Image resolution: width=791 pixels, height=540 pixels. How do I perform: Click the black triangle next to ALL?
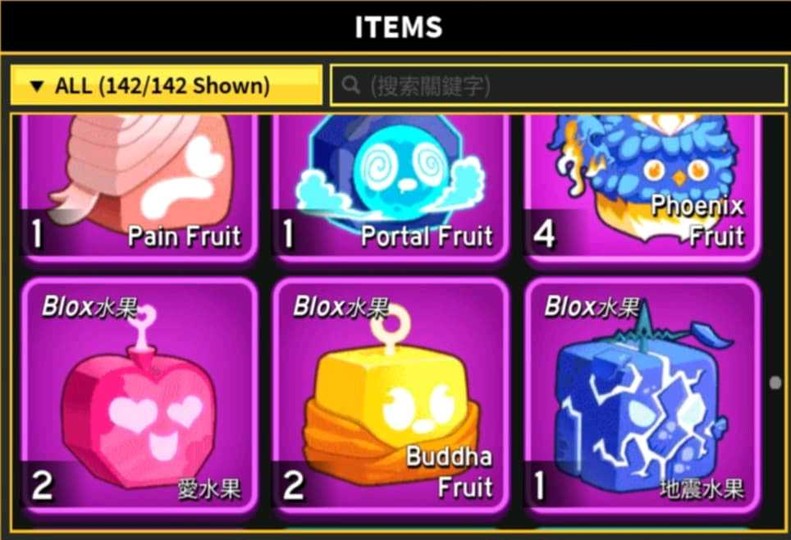pos(36,86)
